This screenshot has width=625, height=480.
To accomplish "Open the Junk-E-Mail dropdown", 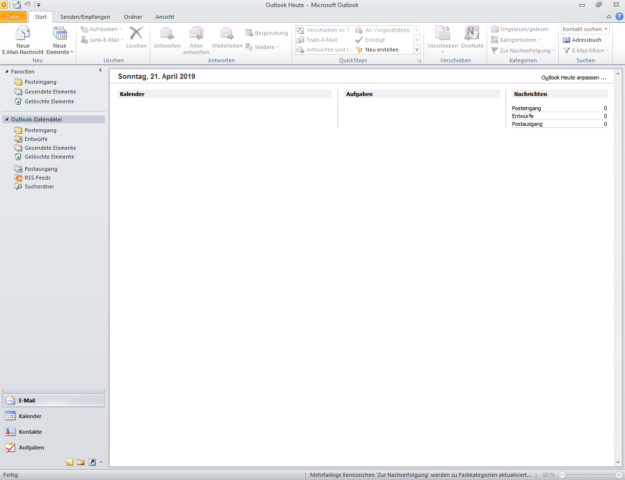I will (x=102, y=40).
